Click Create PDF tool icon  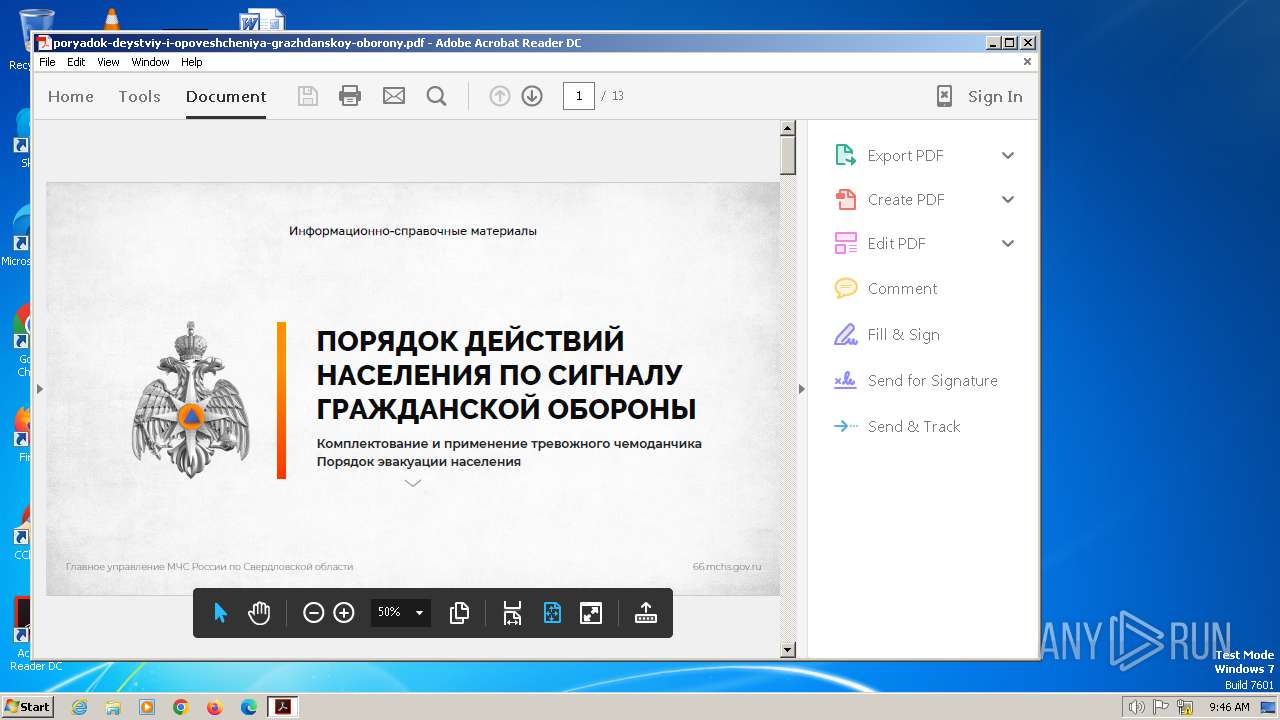pyautogui.click(x=846, y=199)
